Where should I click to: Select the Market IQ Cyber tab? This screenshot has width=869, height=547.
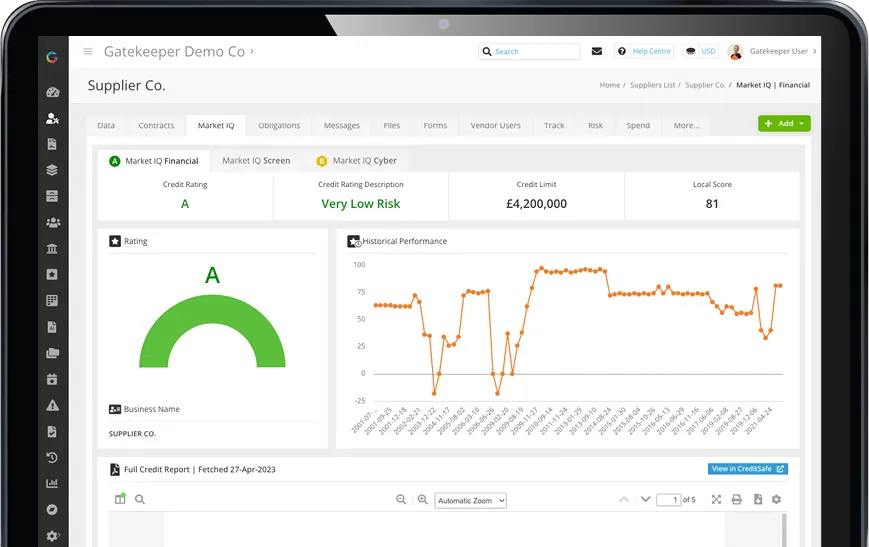point(357,160)
